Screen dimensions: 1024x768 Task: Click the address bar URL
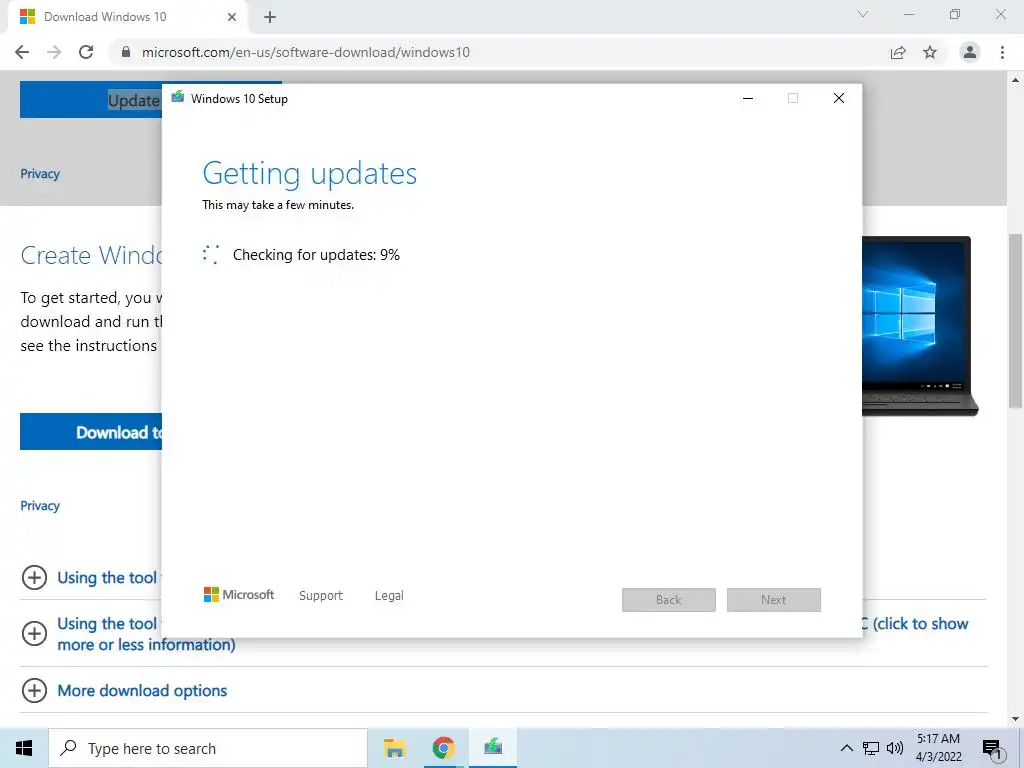coord(306,52)
